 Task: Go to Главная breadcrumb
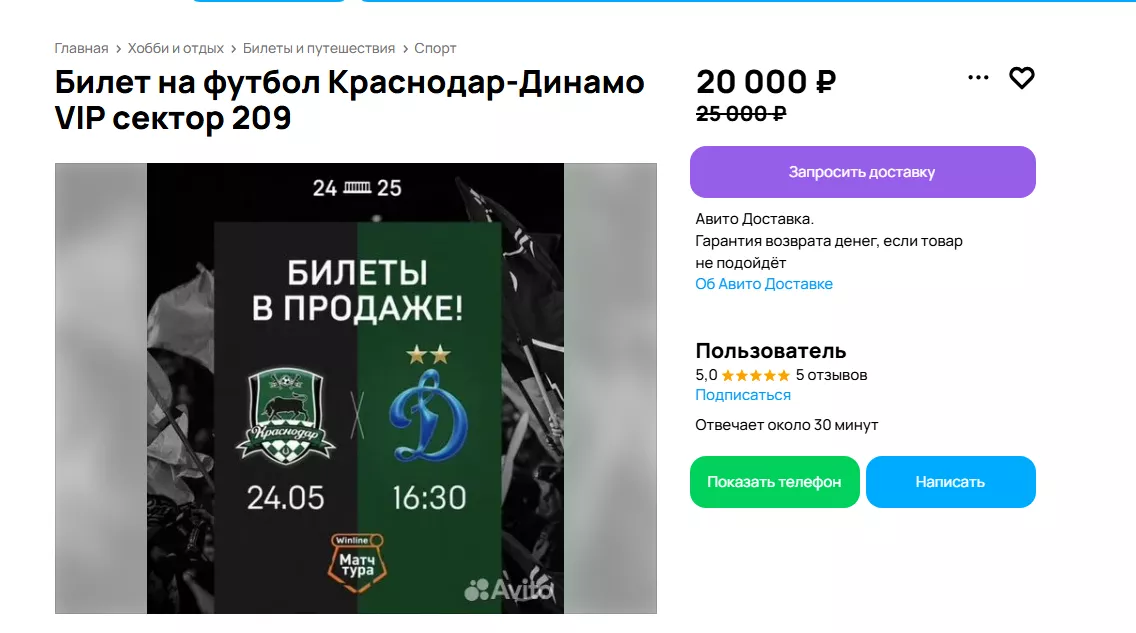click(81, 49)
